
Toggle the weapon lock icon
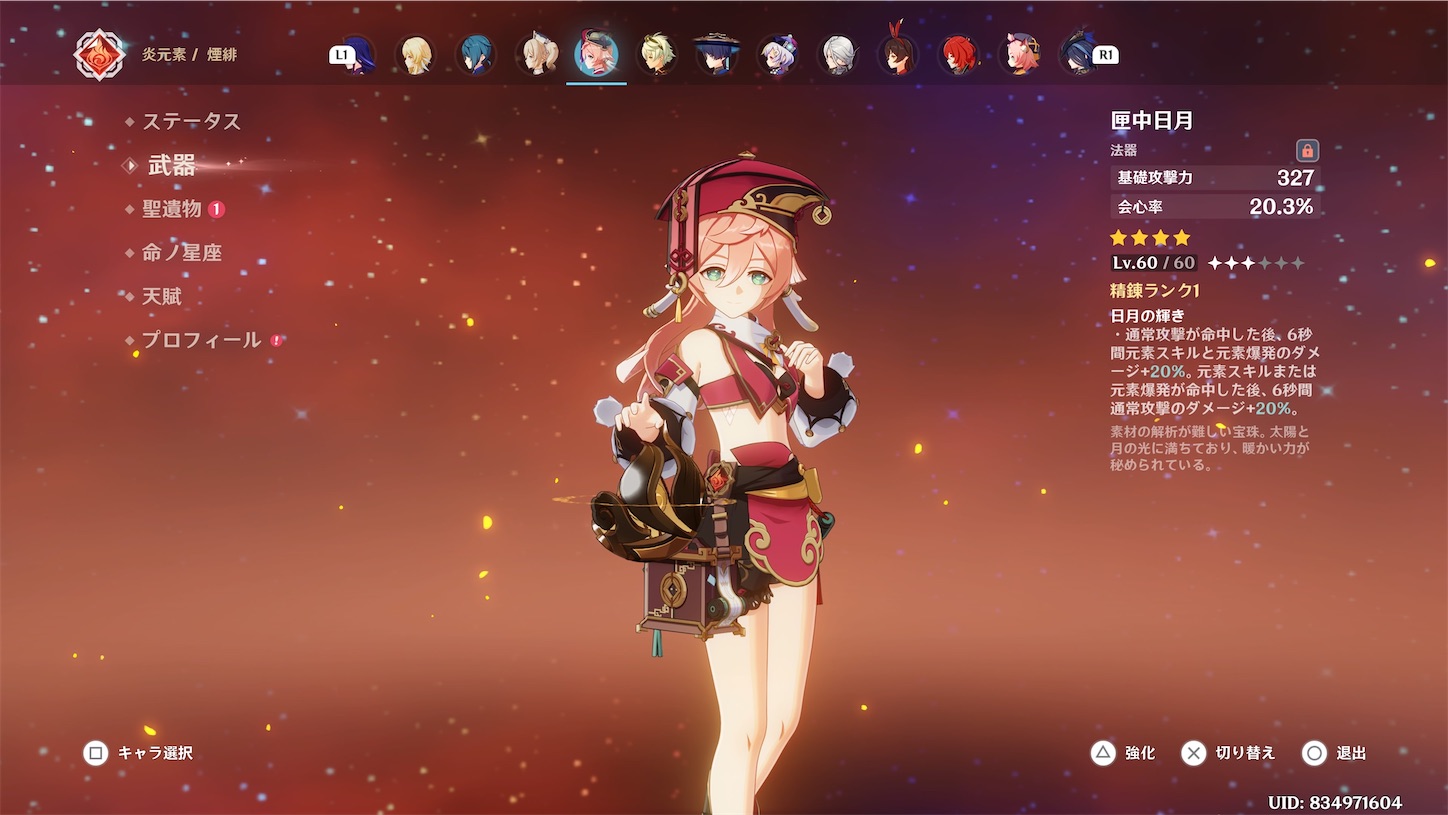pos(1307,151)
